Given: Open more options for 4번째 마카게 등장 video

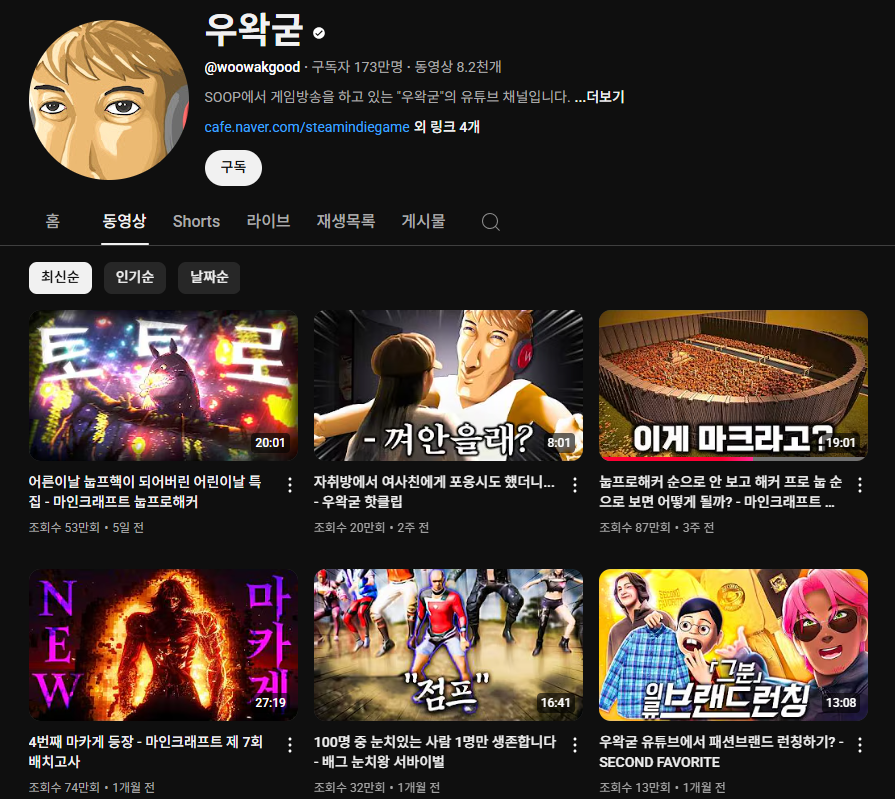Looking at the screenshot, I should coord(290,745).
